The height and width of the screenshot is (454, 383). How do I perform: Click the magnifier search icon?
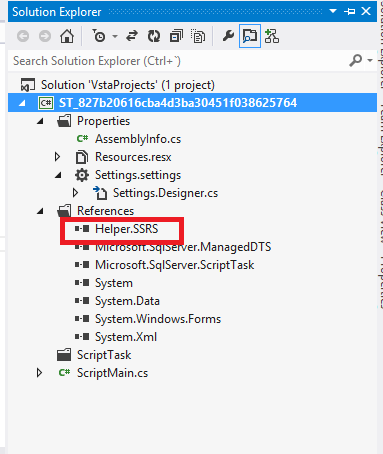click(x=356, y=61)
